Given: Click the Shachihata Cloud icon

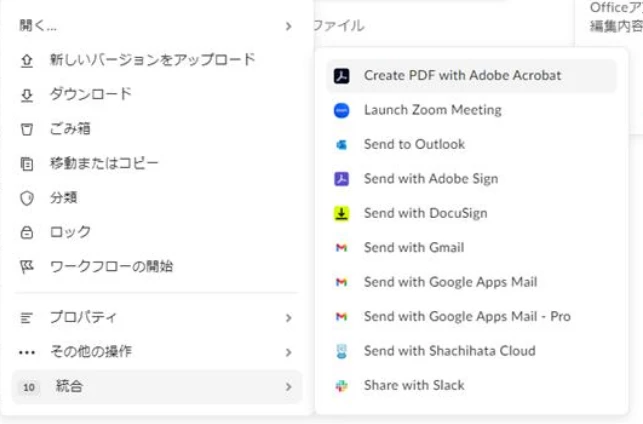Looking at the screenshot, I should tap(341, 351).
